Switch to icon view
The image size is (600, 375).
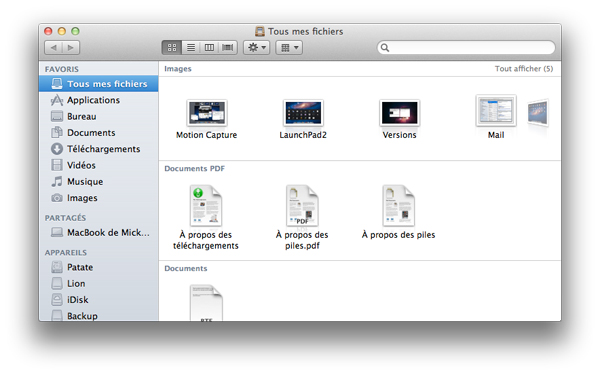(172, 47)
